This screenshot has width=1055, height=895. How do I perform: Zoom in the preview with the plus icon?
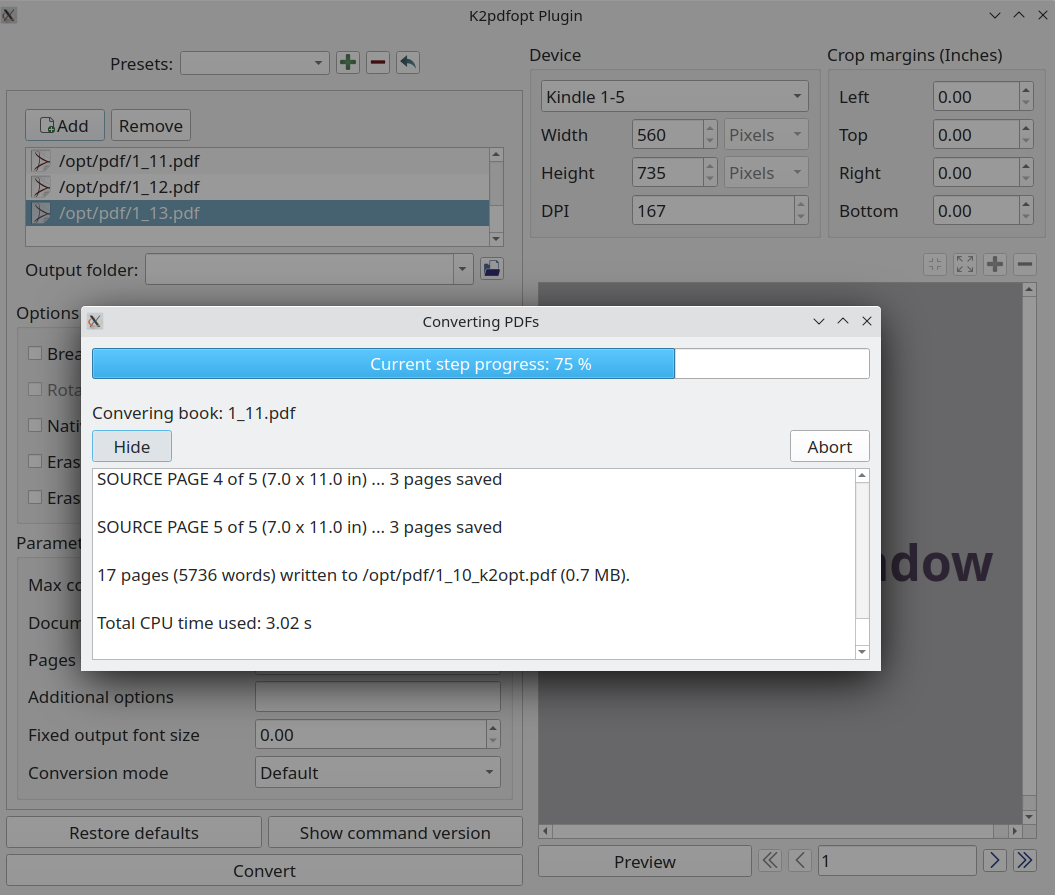click(x=994, y=264)
